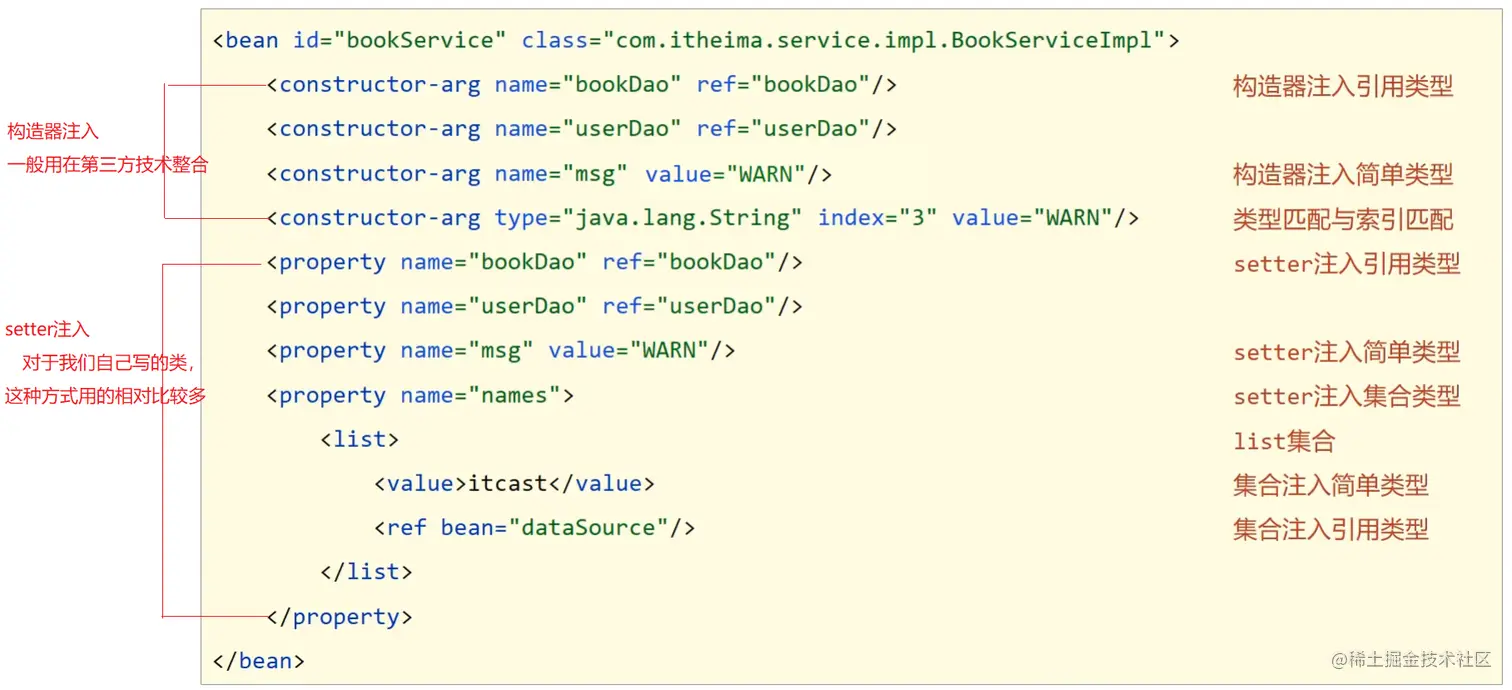This screenshot has height=690, width=1512.
Task: Click the note 这种方式用的相对比较多
Action: click(x=105, y=396)
